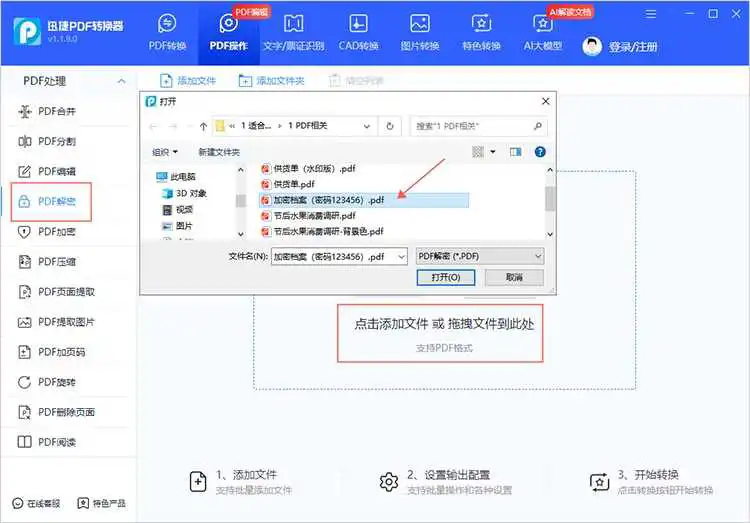The image size is (750, 523).
Task: Select PDF加页码 in the sidebar
Action: click(x=52, y=352)
